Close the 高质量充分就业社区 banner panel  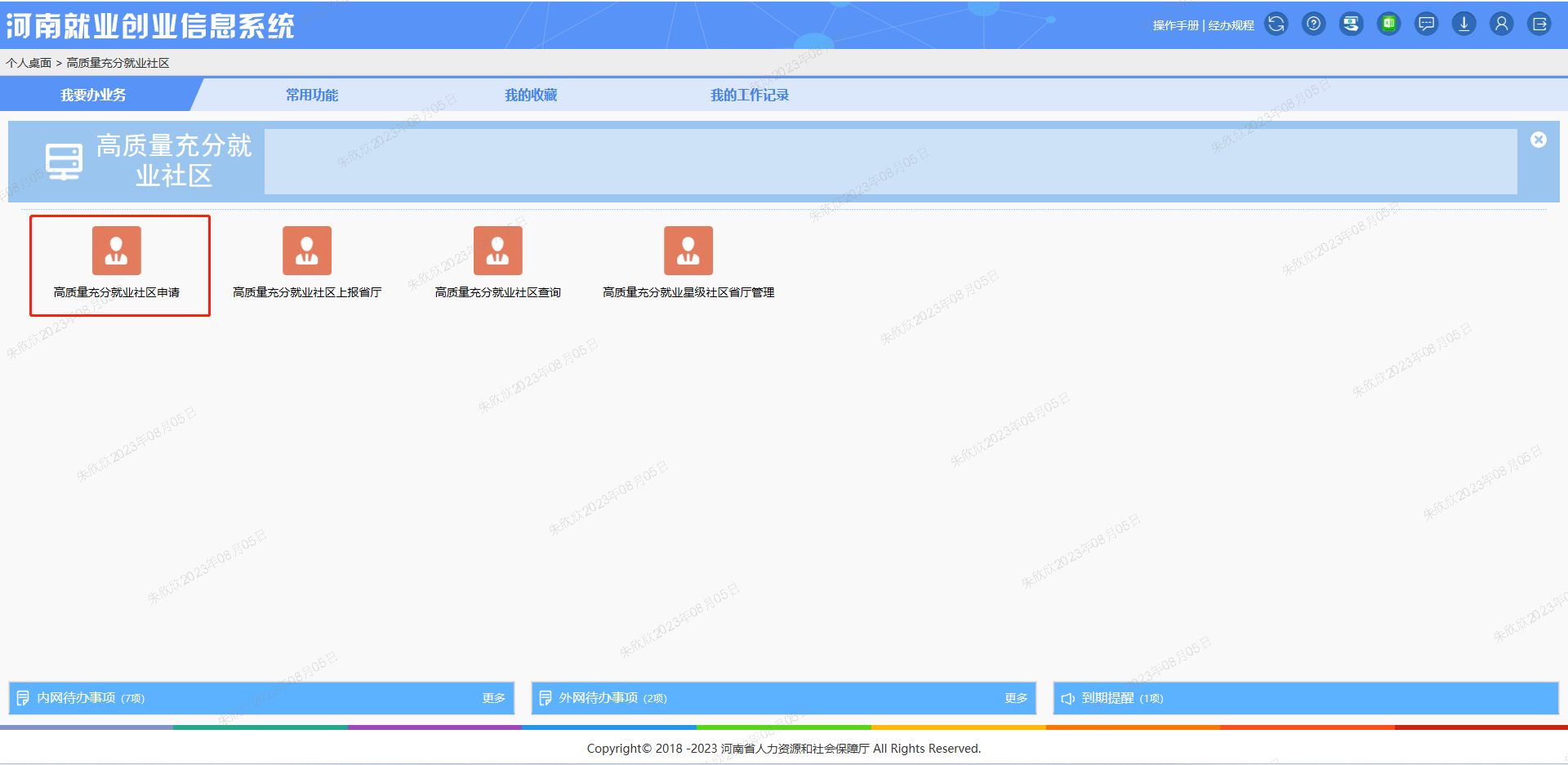pyautogui.click(x=1538, y=140)
